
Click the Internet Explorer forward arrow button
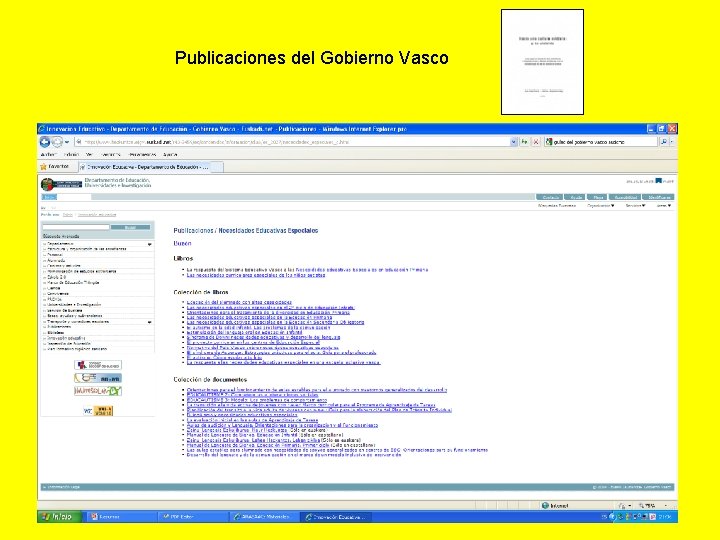[x=57, y=142]
